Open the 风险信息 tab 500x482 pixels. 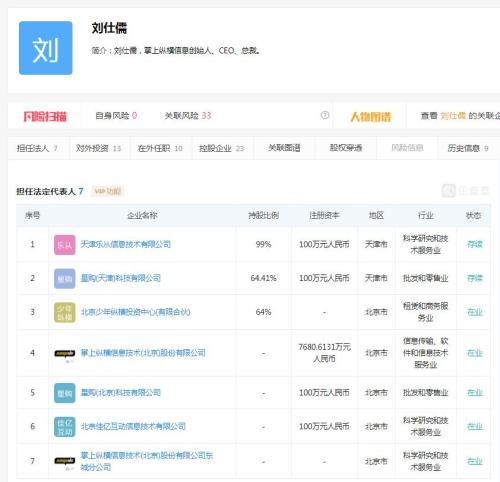pyautogui.click(x=407, y=148)
